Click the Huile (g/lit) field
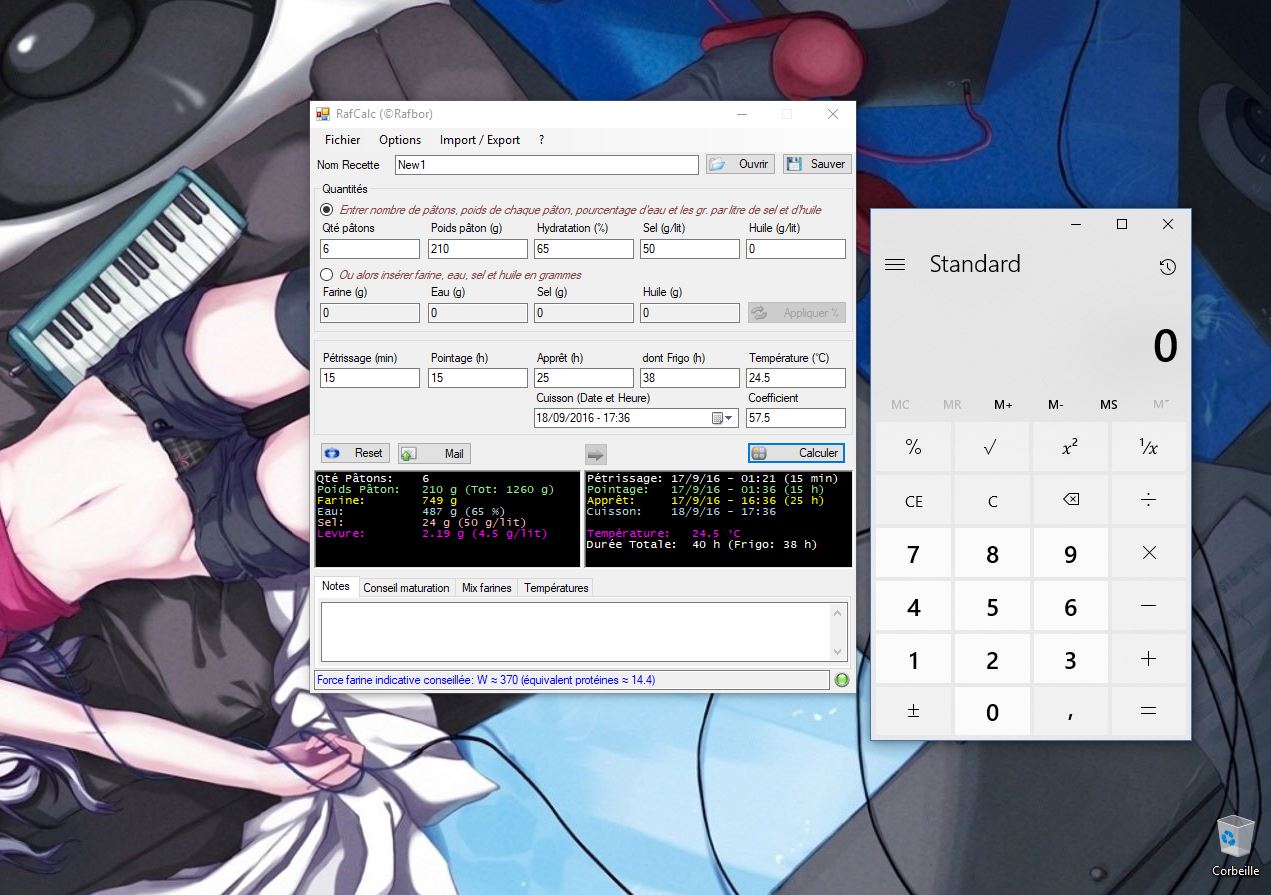Viewport: 1271px width, 895px height. click(x=796, y=249)
